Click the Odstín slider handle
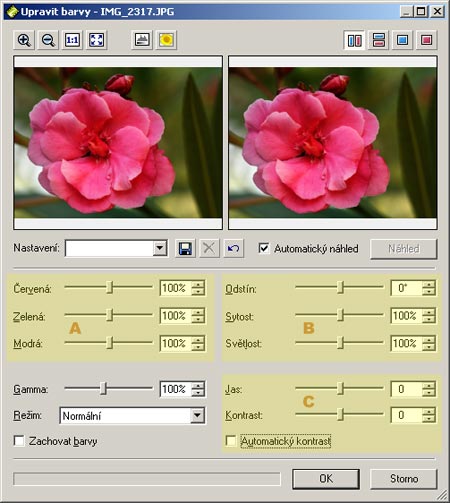450x503 pixels. pyautogui.click(x=340, y=288)
